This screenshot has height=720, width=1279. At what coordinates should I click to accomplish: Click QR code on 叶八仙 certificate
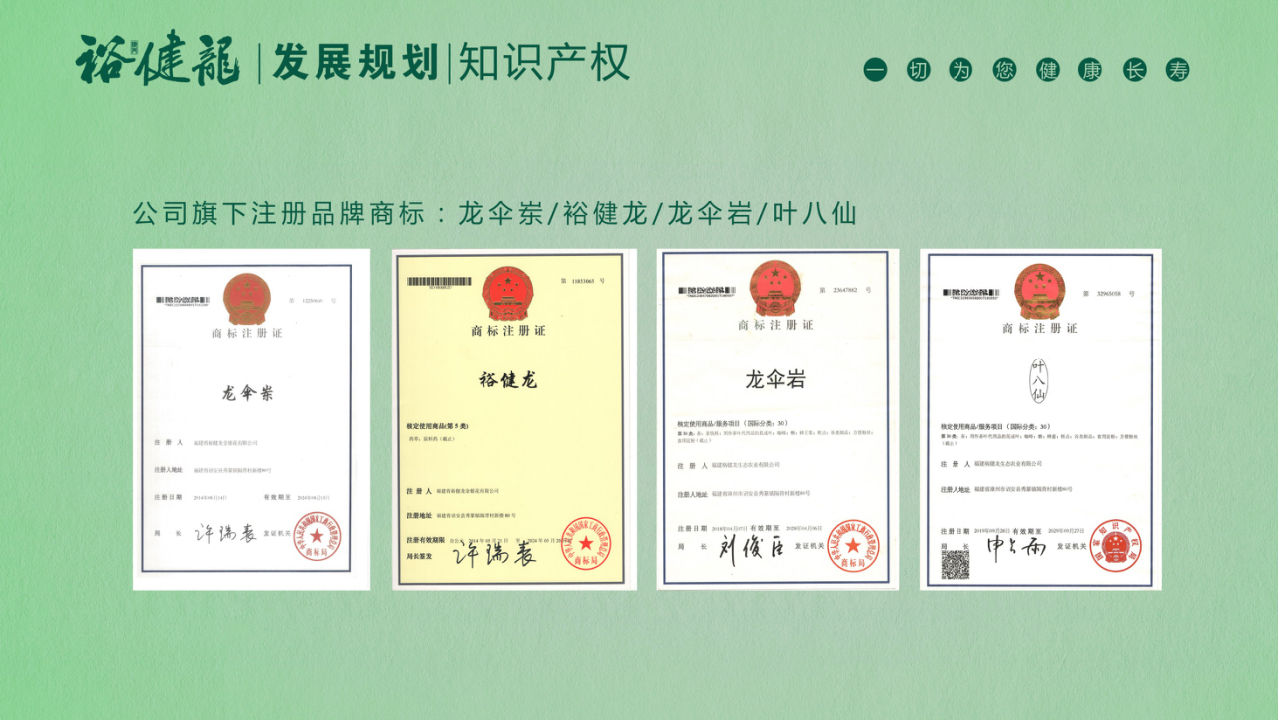point(955,564)
